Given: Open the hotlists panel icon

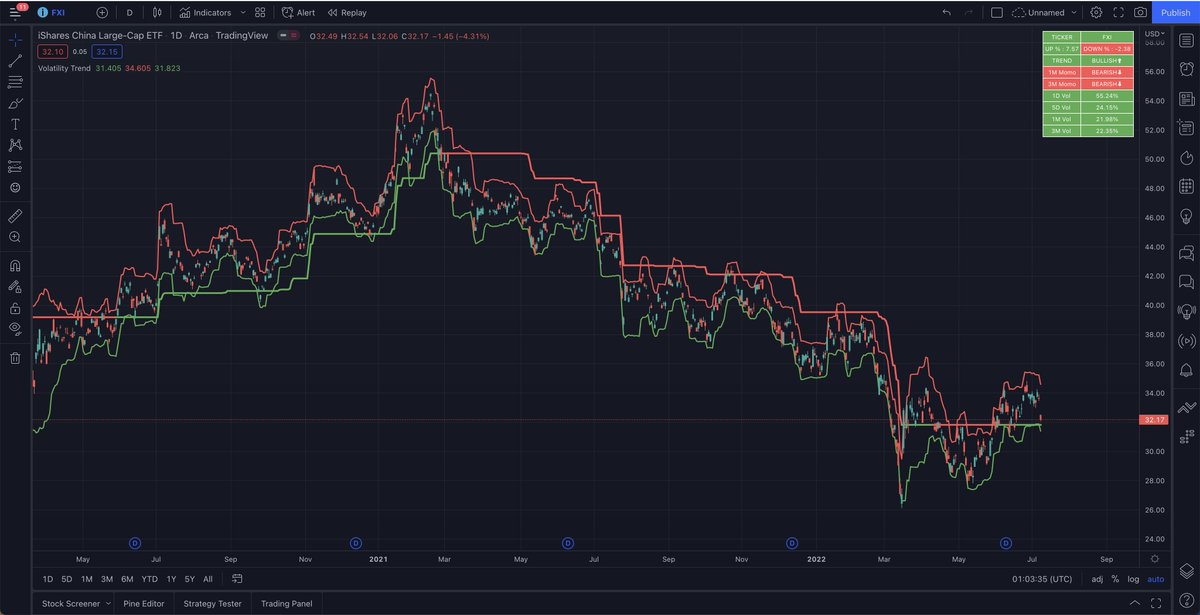Looking at the screenshot, I should pos(1186,158).
